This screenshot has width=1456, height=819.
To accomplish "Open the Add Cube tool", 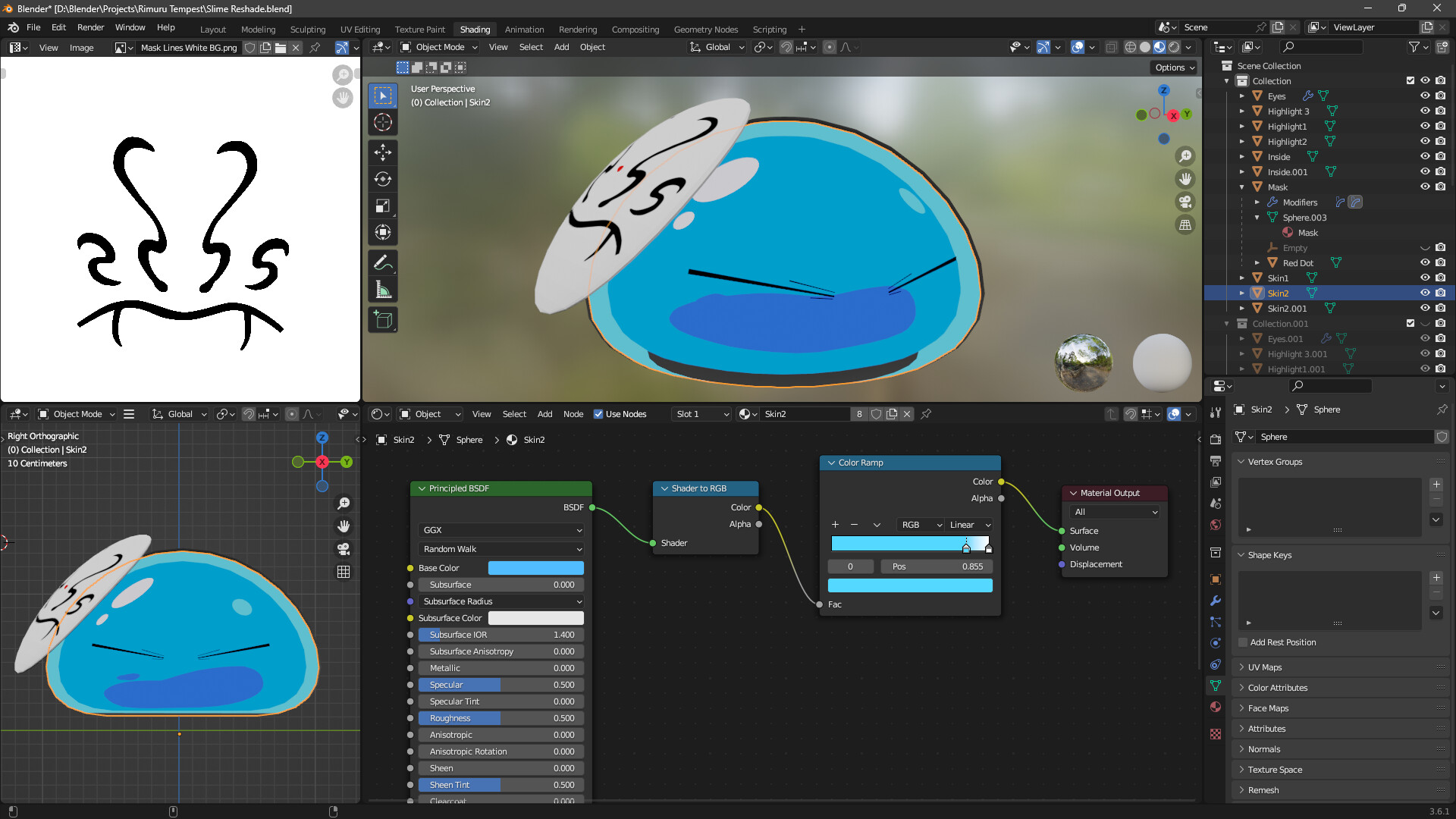I will click(x=383, y=319).
